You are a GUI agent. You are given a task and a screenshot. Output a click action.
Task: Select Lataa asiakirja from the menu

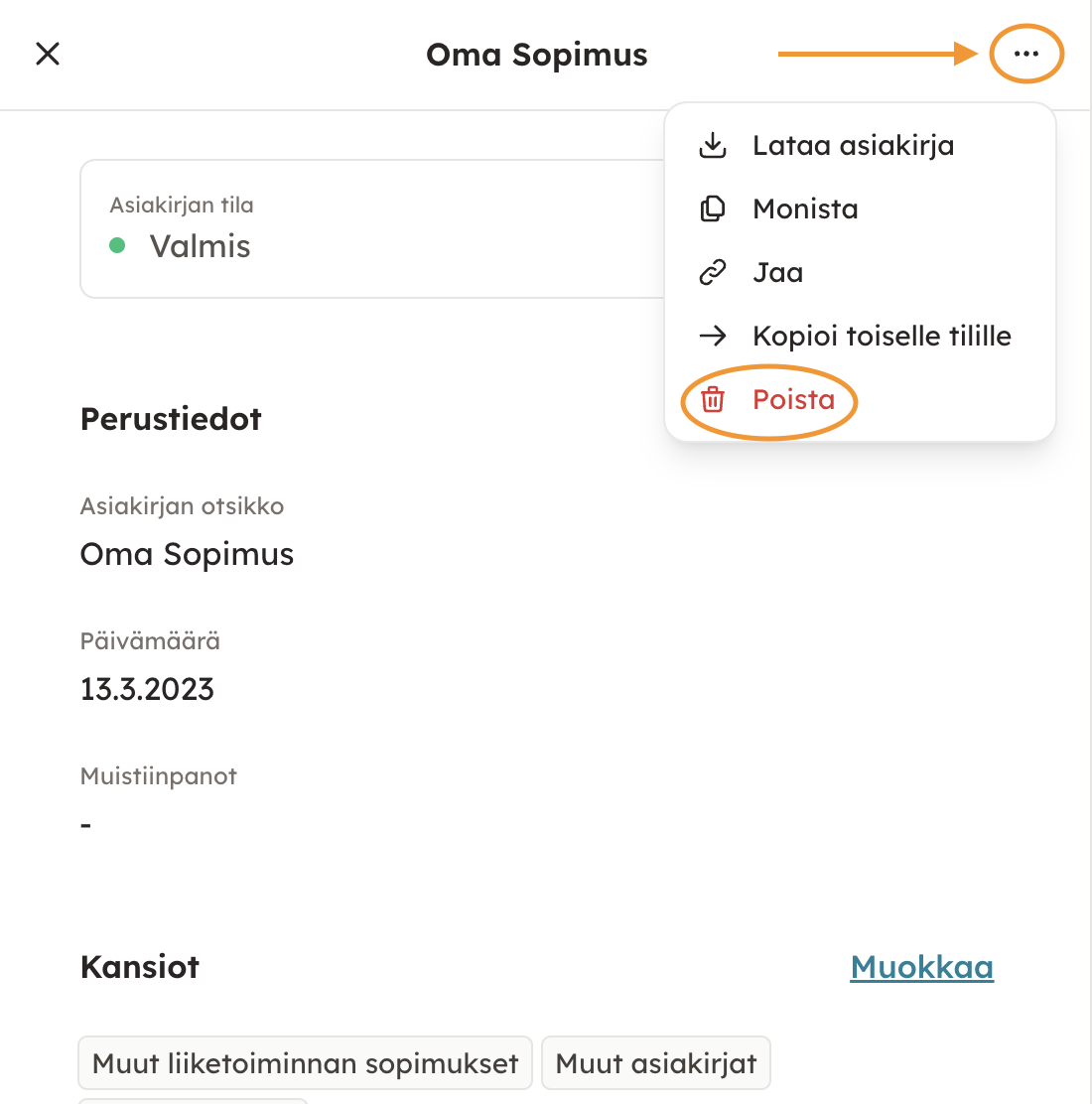(x=853, y=146)
